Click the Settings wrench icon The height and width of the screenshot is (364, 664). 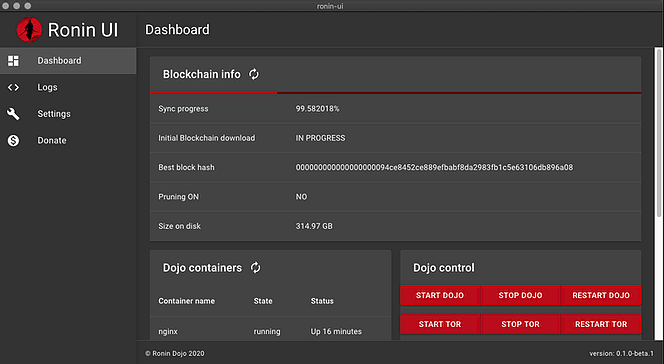(13, 113)
